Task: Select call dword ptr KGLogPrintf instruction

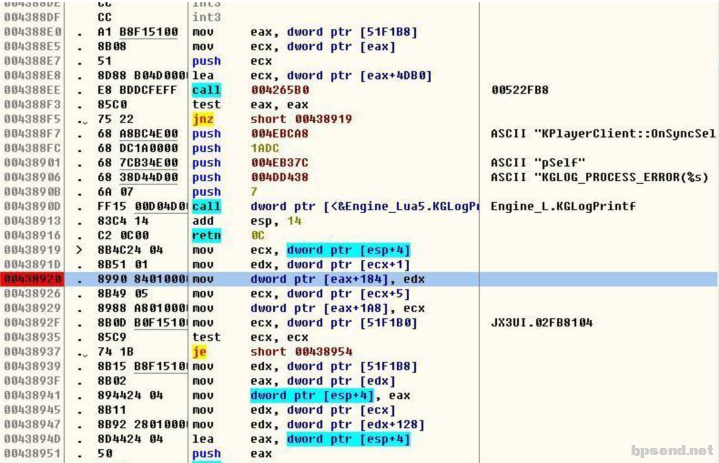Action: point(335,206)
